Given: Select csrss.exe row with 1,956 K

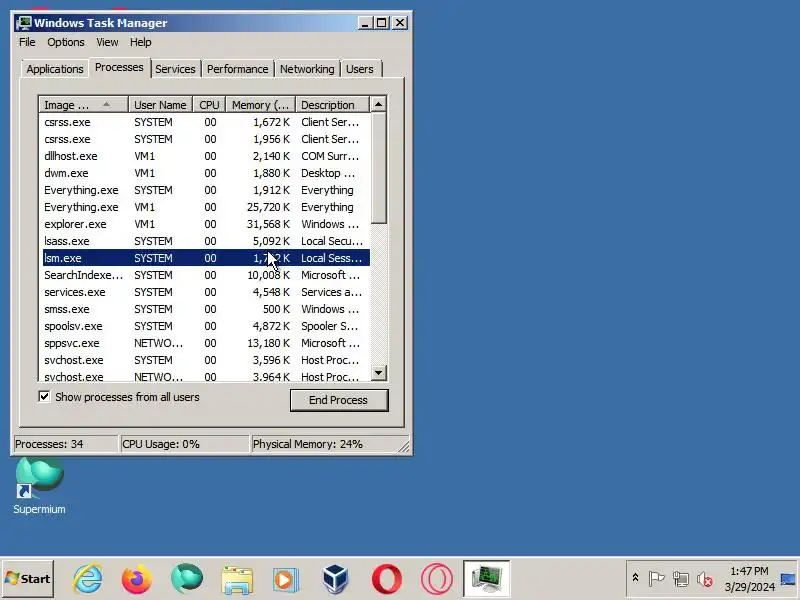Looking at the screenshot, I should coord(205,139).
